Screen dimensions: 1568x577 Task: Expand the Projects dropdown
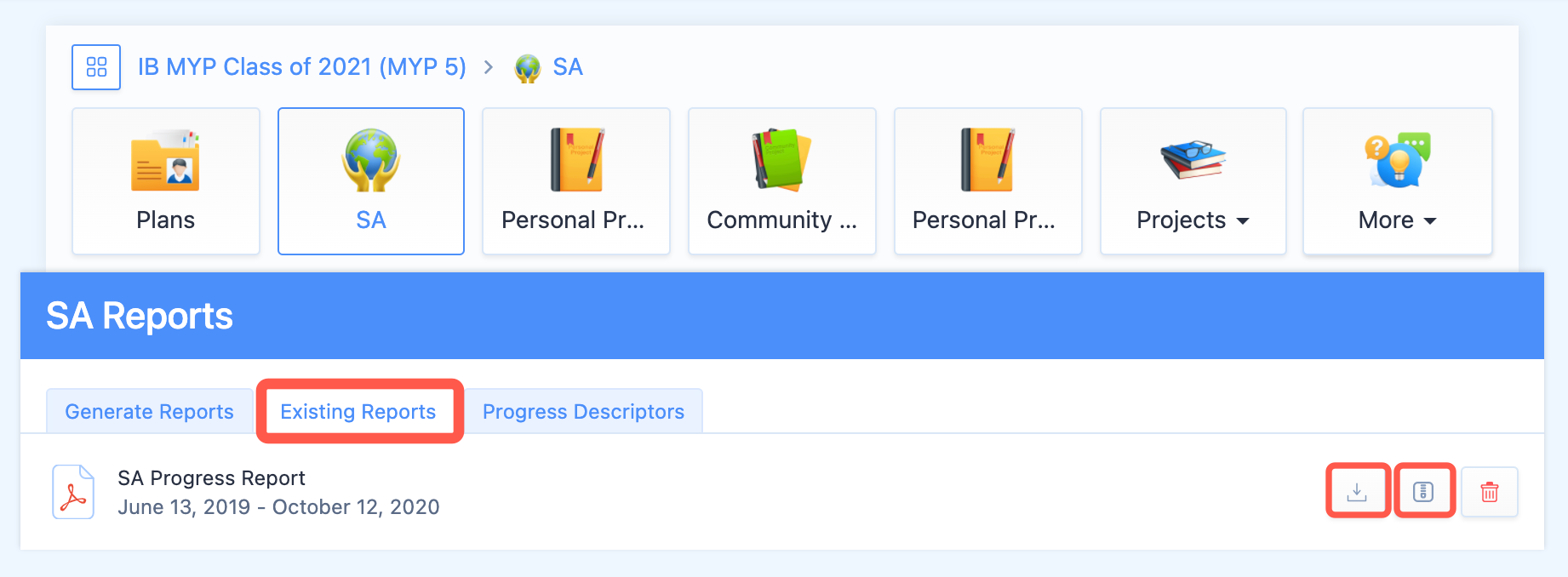pos(1193,181)
